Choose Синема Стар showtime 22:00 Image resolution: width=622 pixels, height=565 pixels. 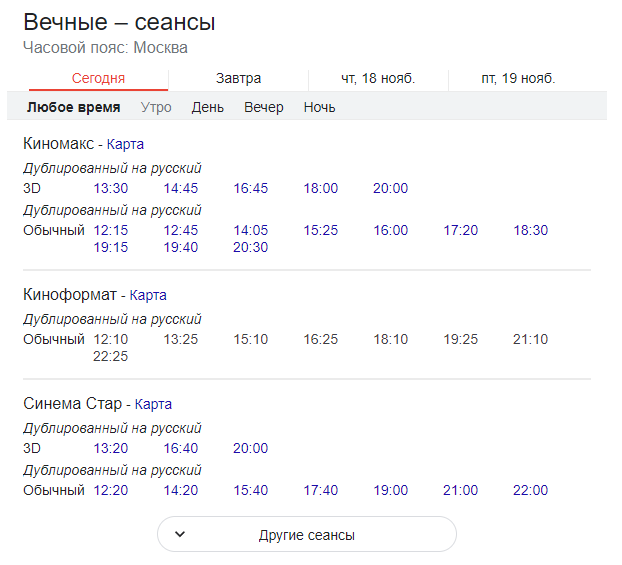click(x=530, y=490)
